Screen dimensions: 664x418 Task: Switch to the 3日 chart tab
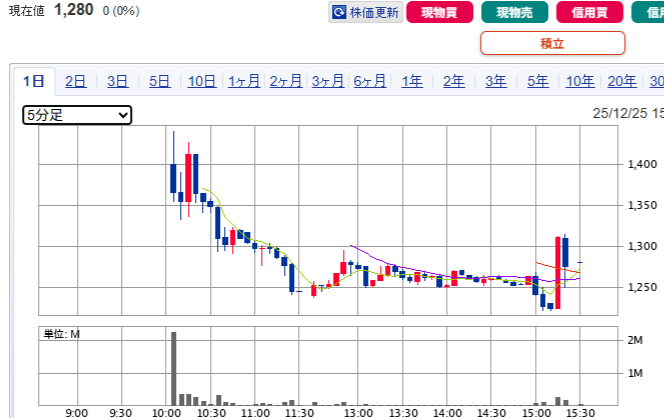click(117, 82)
